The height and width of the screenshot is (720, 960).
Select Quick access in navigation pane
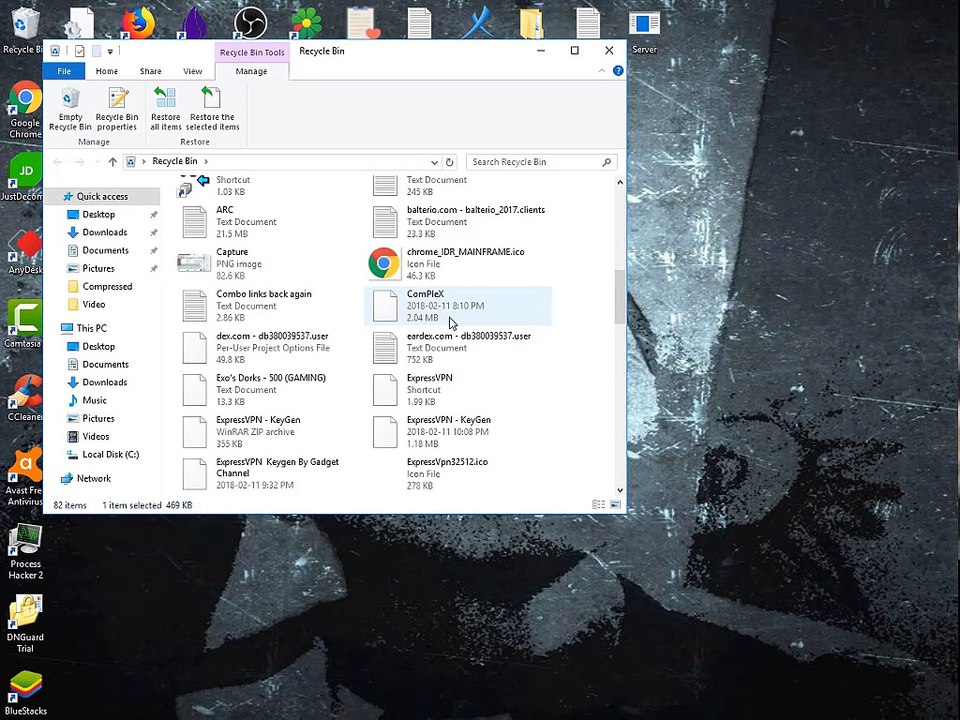tap(102, 197)
